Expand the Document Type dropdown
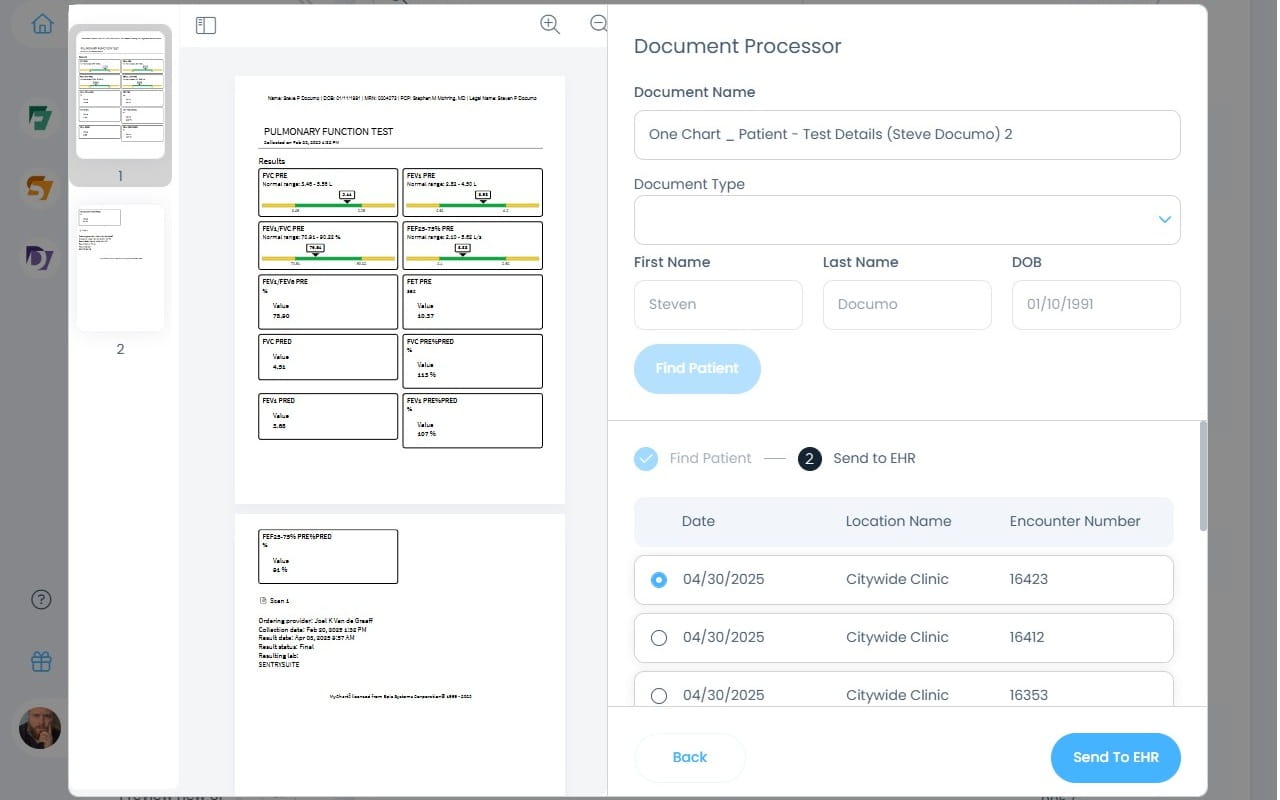Viewport: 1280px width, 800px height. tap(1164, 220)
